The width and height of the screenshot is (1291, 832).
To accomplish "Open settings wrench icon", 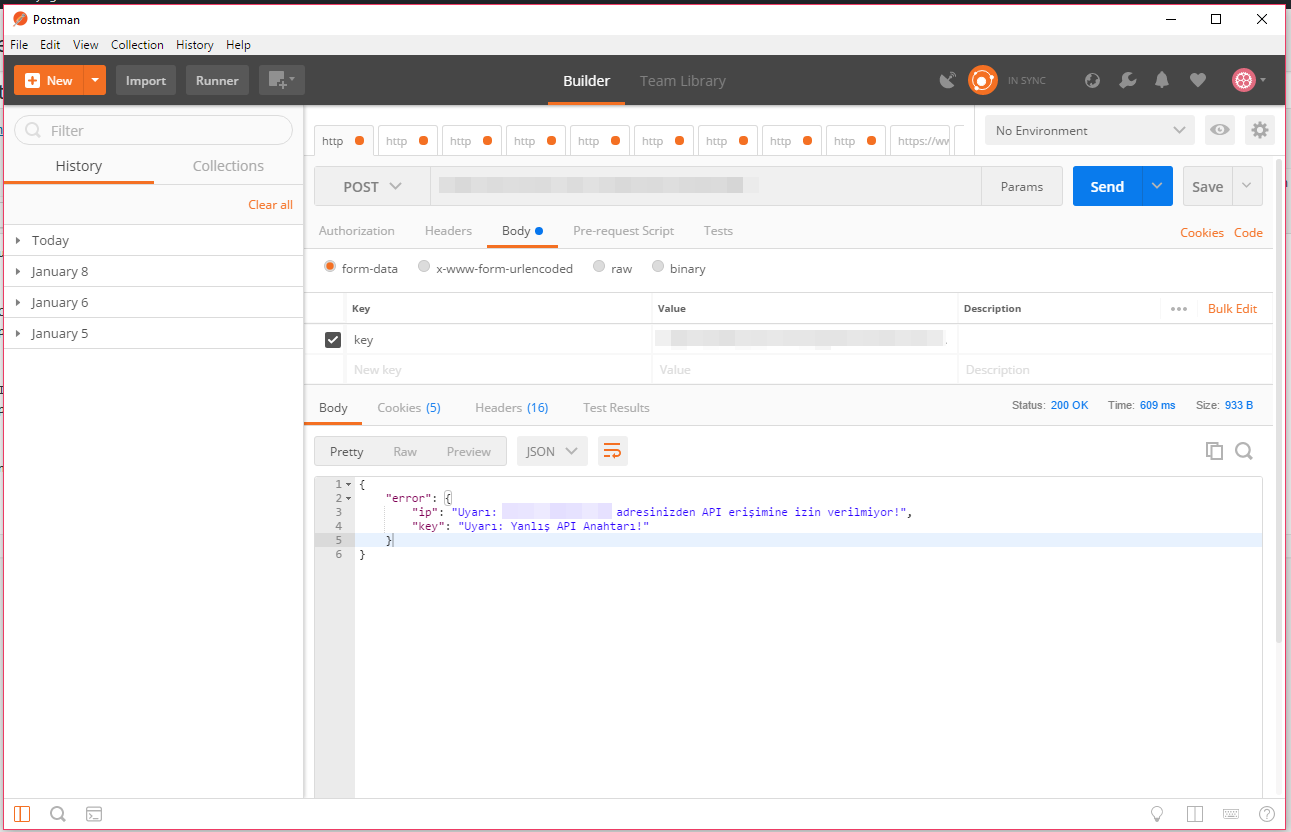I will (1127, 81).
